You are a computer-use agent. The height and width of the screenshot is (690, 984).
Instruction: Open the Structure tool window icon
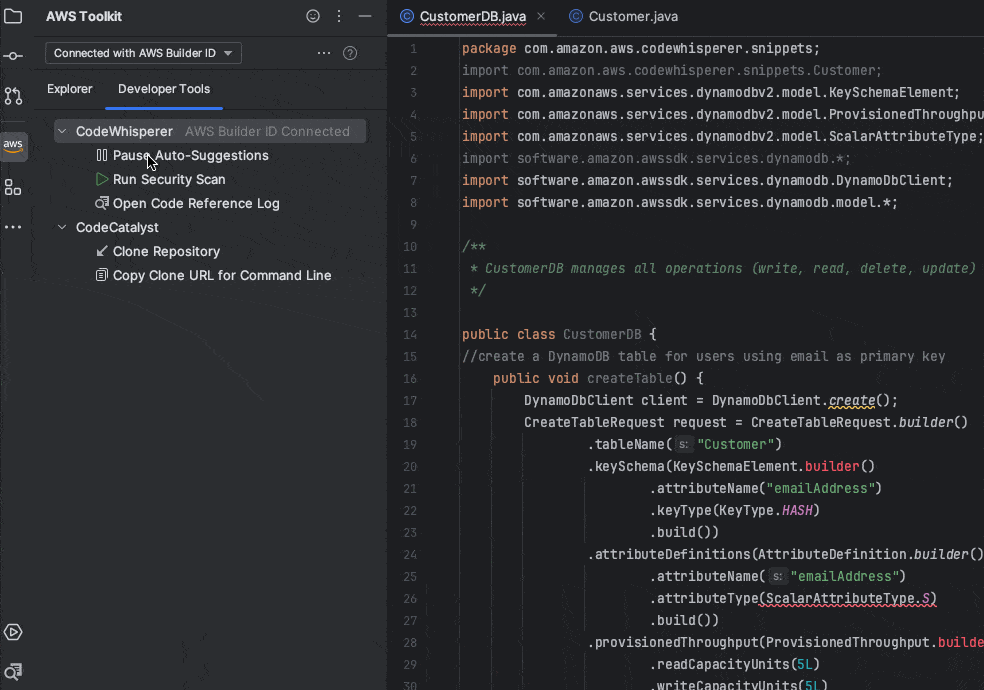pyautogui.click(x=13, y=187)
